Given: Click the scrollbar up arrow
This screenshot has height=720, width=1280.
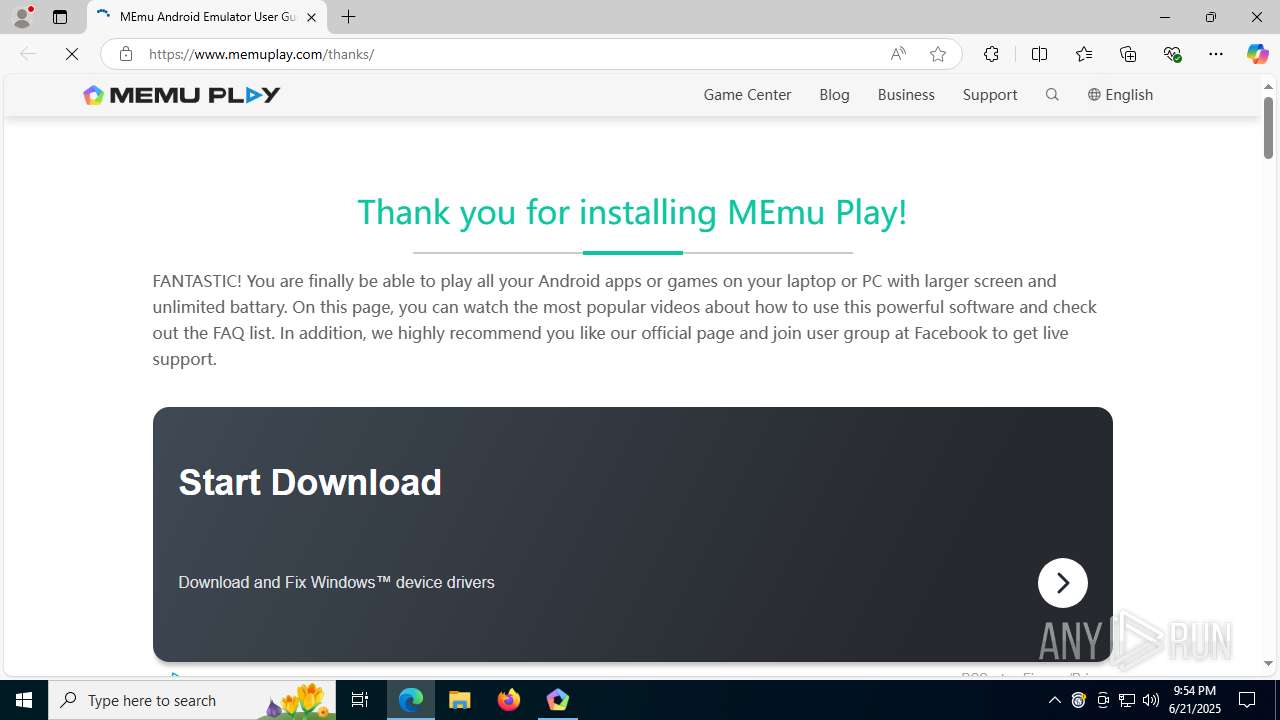Looking at the screenshot, I should [1268, 87].
